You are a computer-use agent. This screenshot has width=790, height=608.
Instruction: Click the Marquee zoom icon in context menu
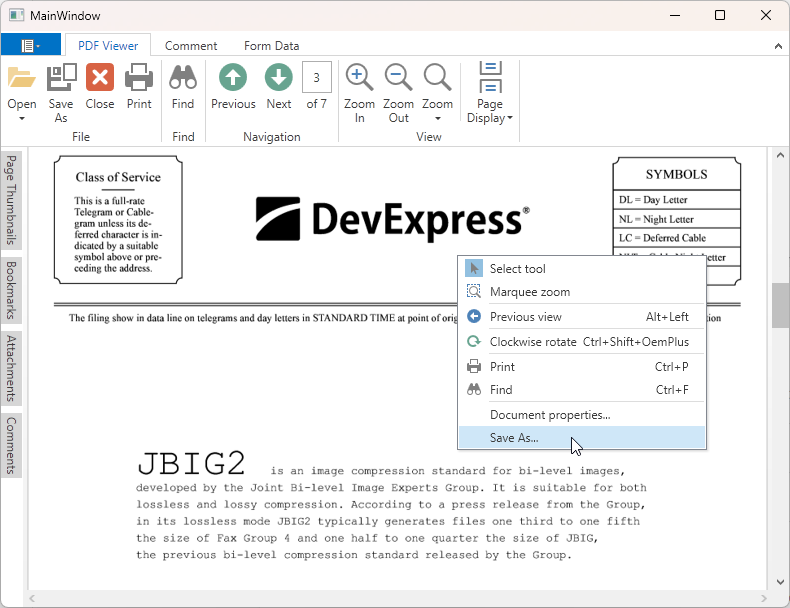(x=474, y=292)
